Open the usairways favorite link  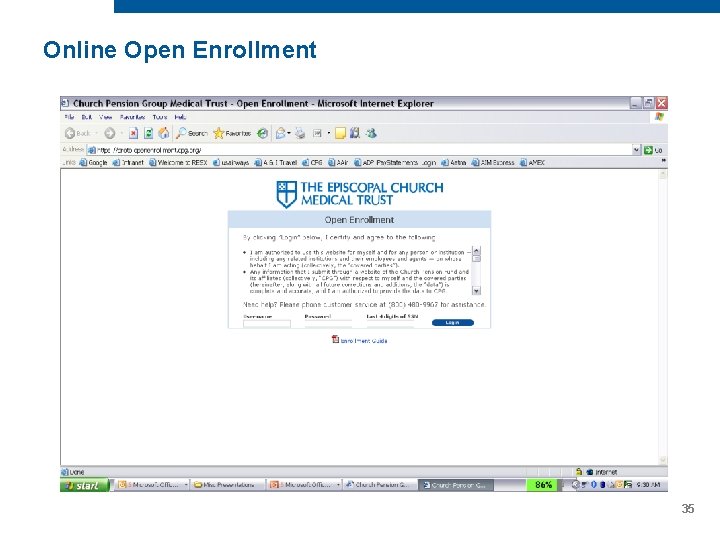tap(231, 163)
